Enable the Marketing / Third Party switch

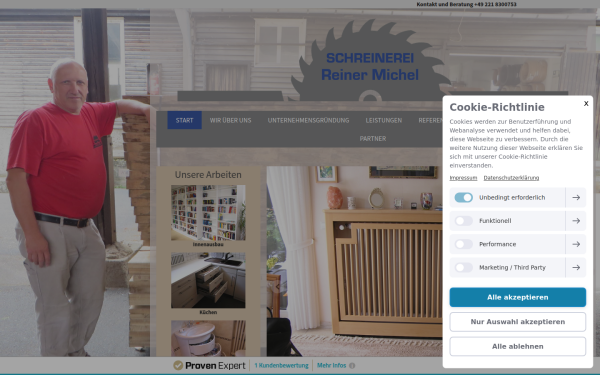point(463,267)
